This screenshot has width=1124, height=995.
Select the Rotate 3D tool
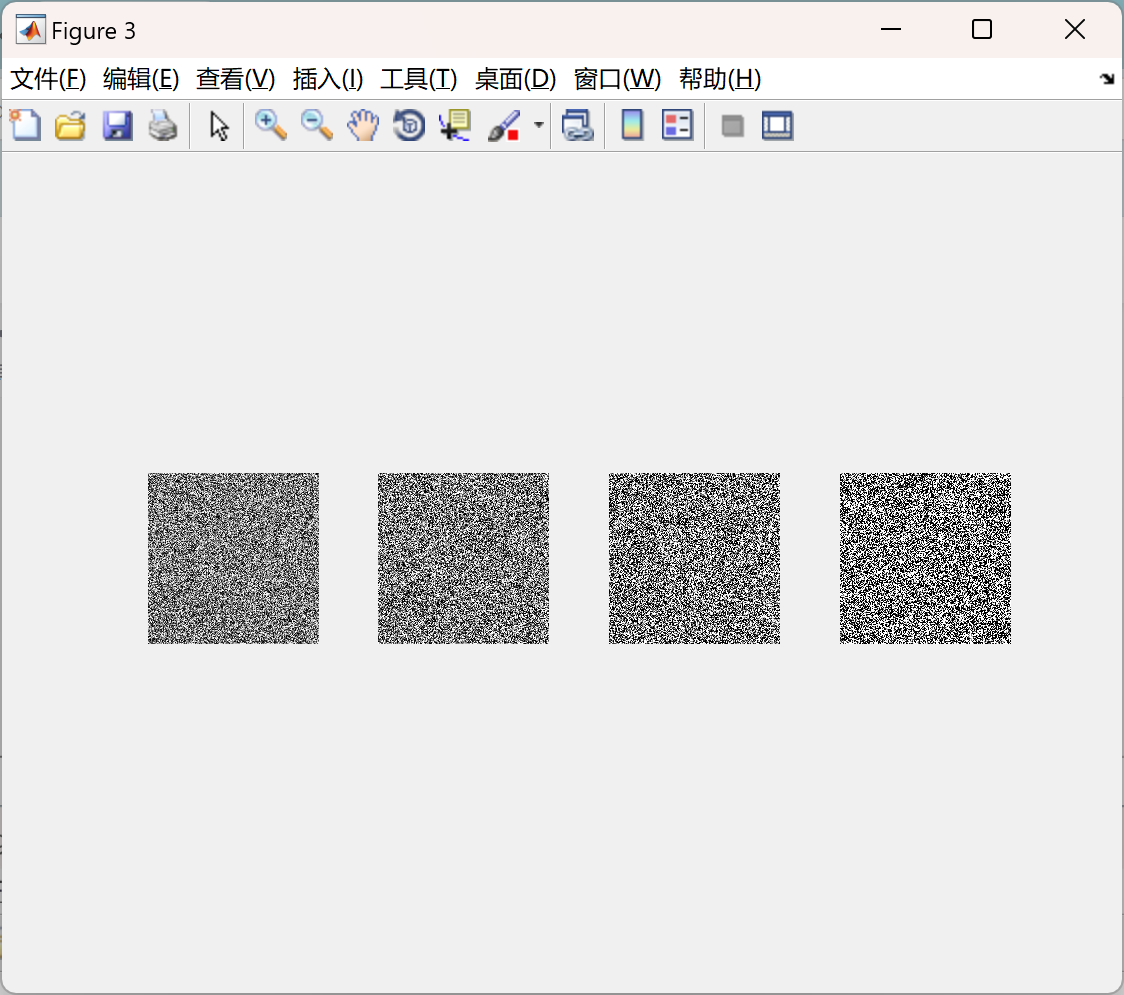click(x=409, y=125)
